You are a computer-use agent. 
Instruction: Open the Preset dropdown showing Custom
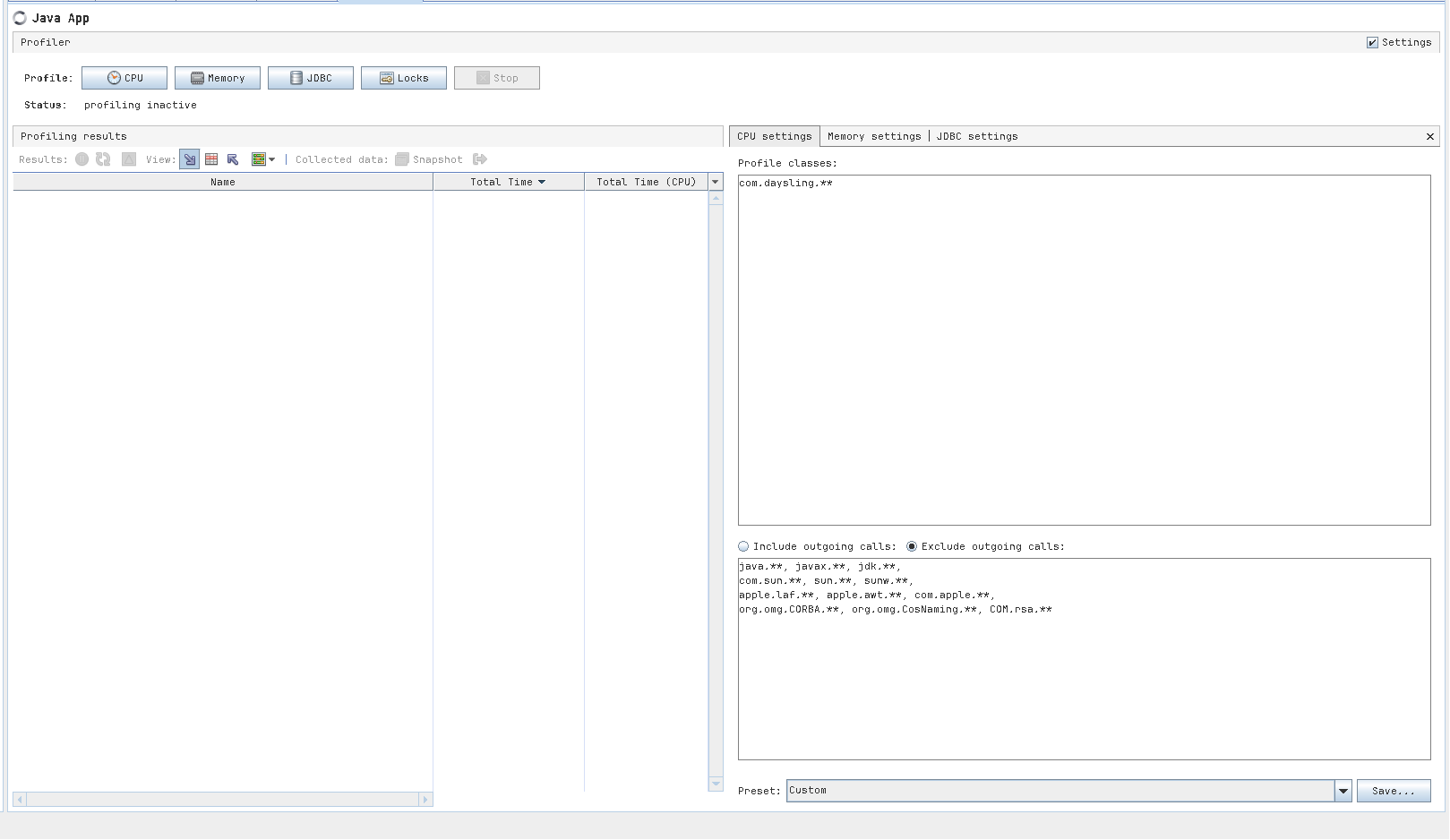[1069, 791]
